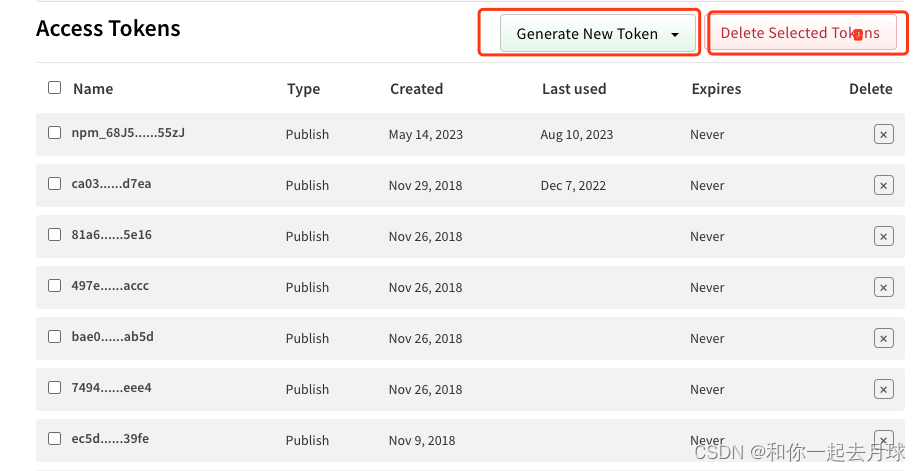Click the Name column header
The image size is (921, 471).
point(93,89)
